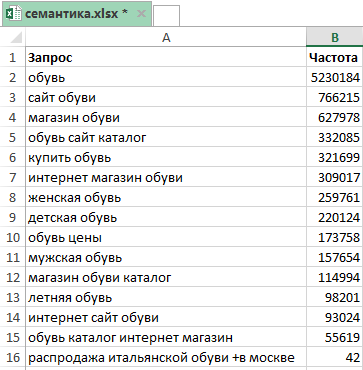Image resolution: width=363 pixels, height=370 pixels.
Task: Select the купить обувь cell
Action: (166, 157)
